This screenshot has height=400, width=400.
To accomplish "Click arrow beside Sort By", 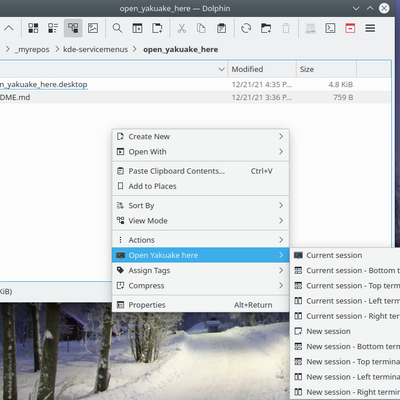I will (281, 205).
